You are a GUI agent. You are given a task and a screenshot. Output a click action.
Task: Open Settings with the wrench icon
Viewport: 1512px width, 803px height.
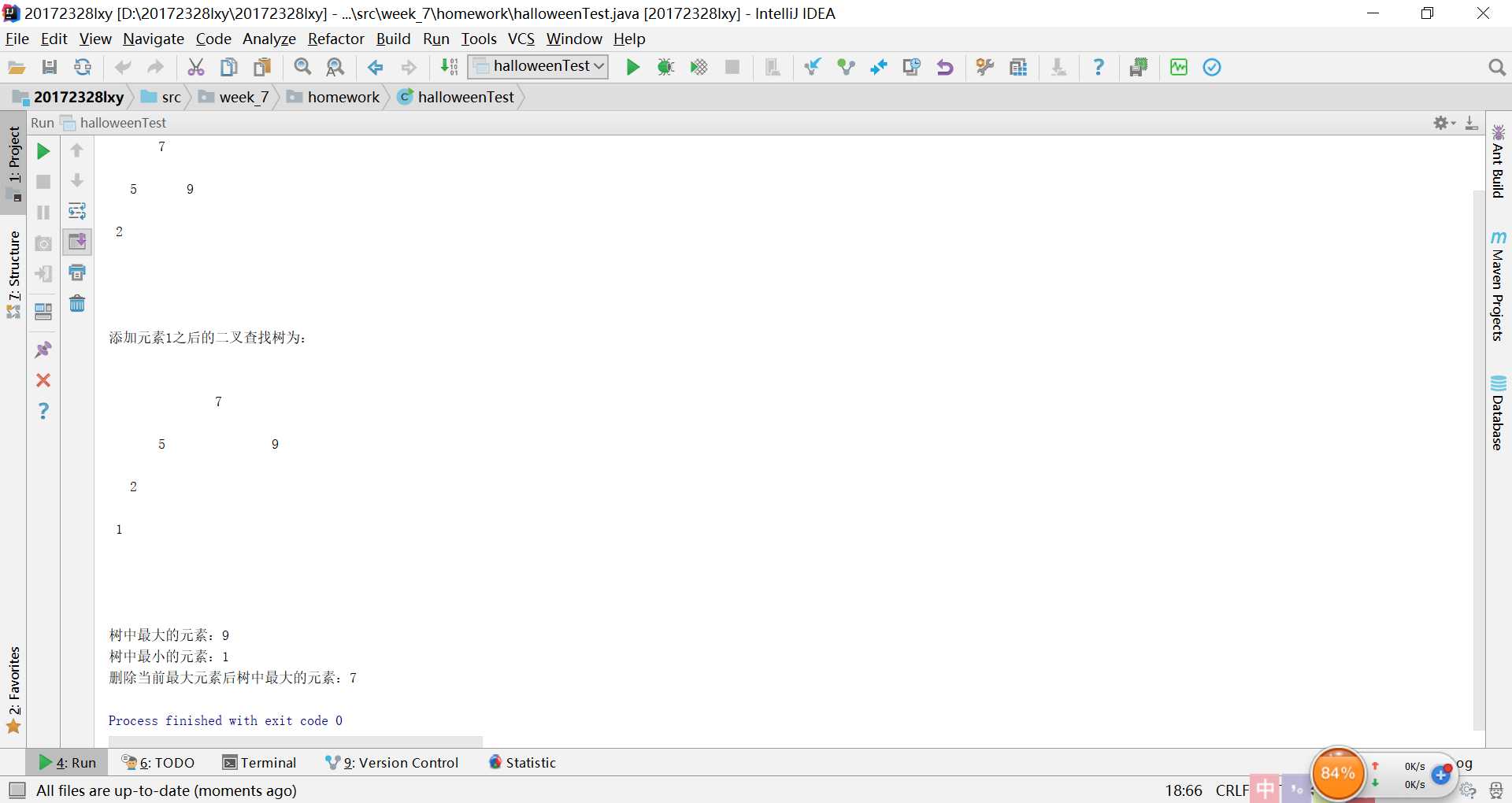tap(985, 67)
